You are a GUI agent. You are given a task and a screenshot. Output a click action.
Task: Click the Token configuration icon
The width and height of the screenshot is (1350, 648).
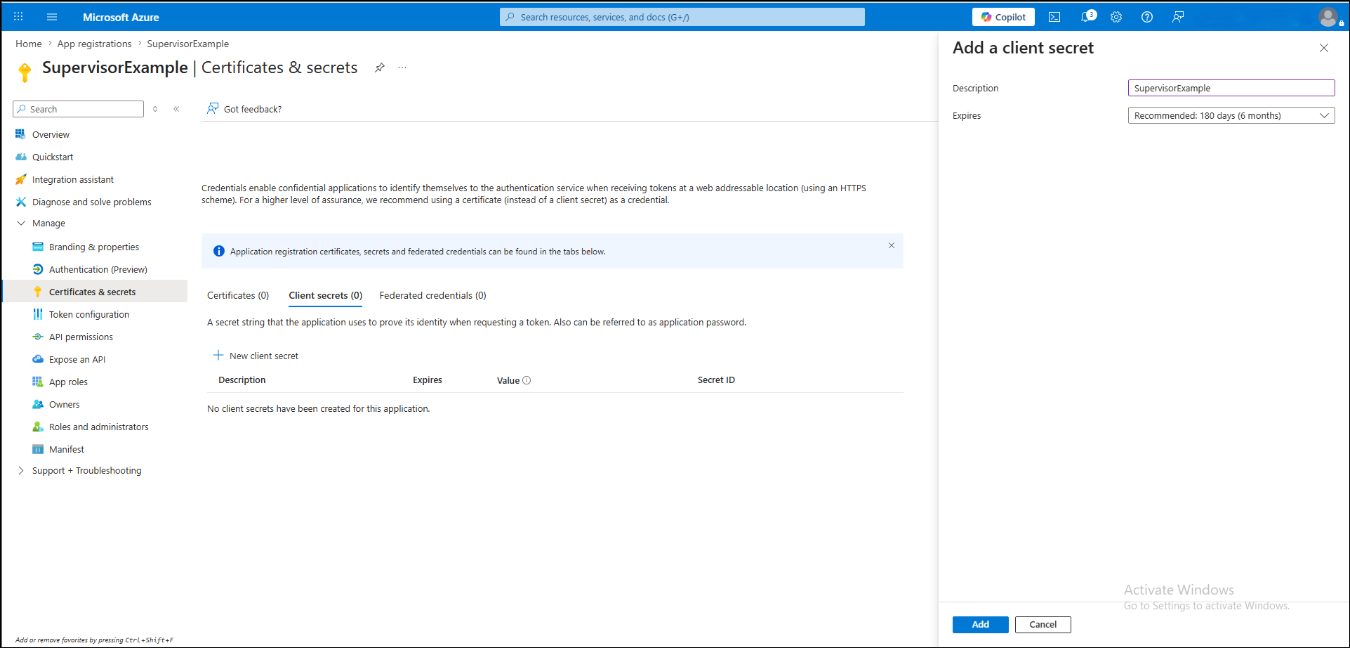click(38, 314)
